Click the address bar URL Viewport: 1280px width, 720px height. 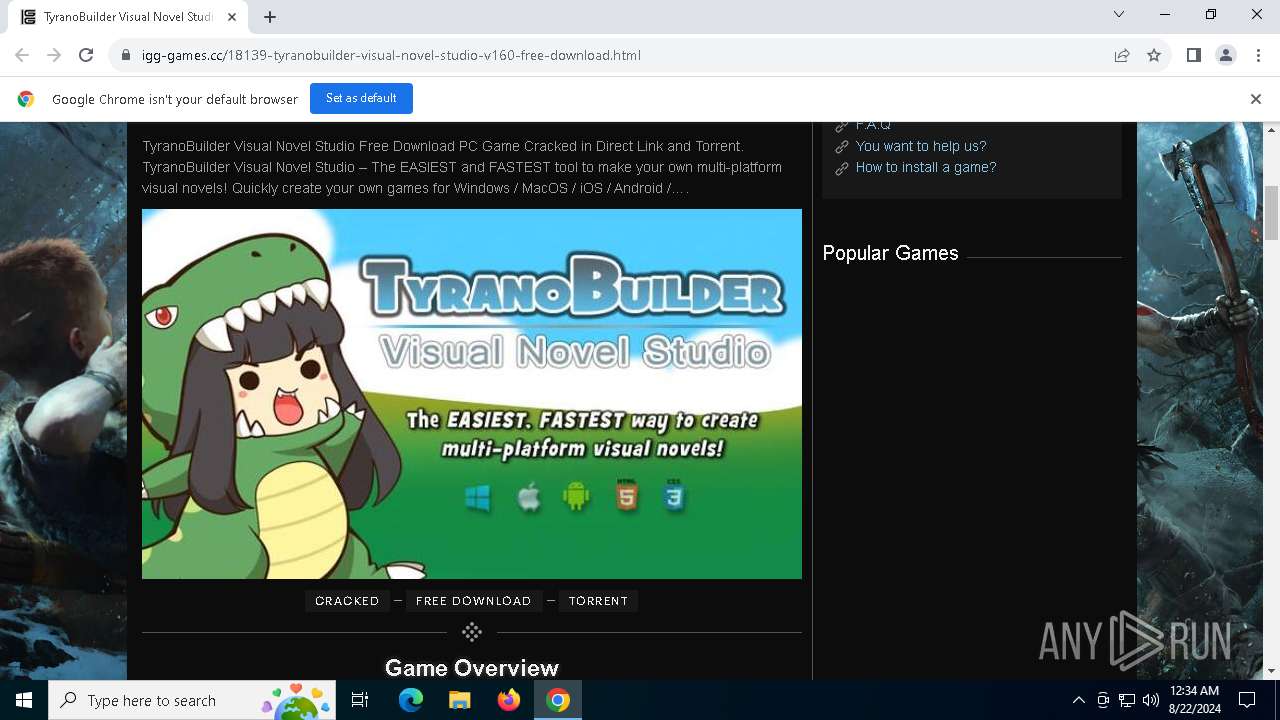pyautogui.click(x=391, y=55)
